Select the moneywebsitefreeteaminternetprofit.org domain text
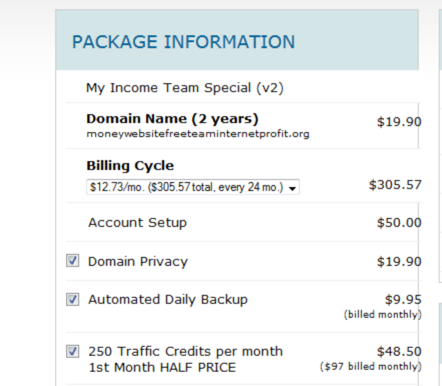The height and width of the screenshot is (386, 442). [198, 134]
